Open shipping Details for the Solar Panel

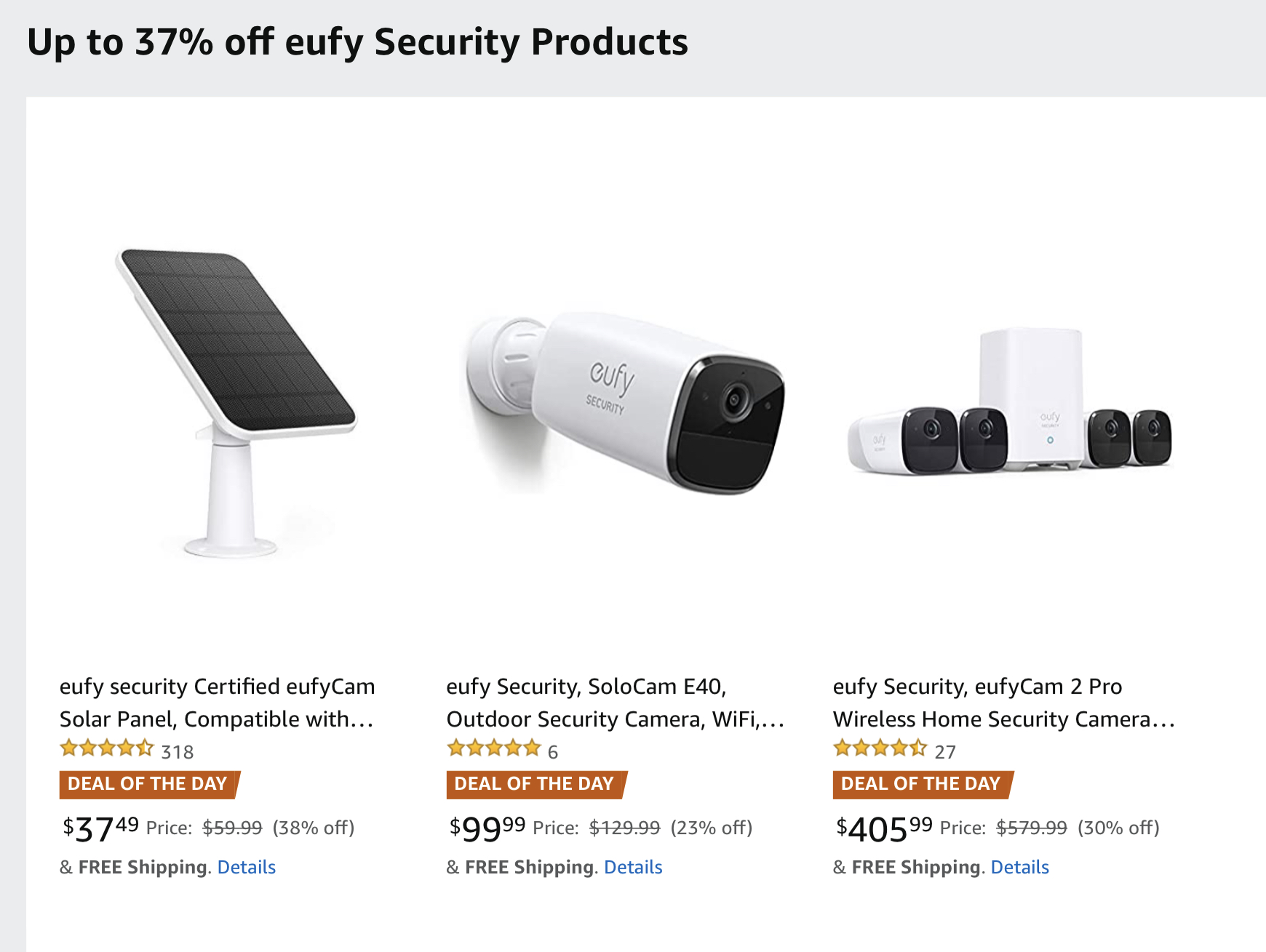[x=247, y=867]
